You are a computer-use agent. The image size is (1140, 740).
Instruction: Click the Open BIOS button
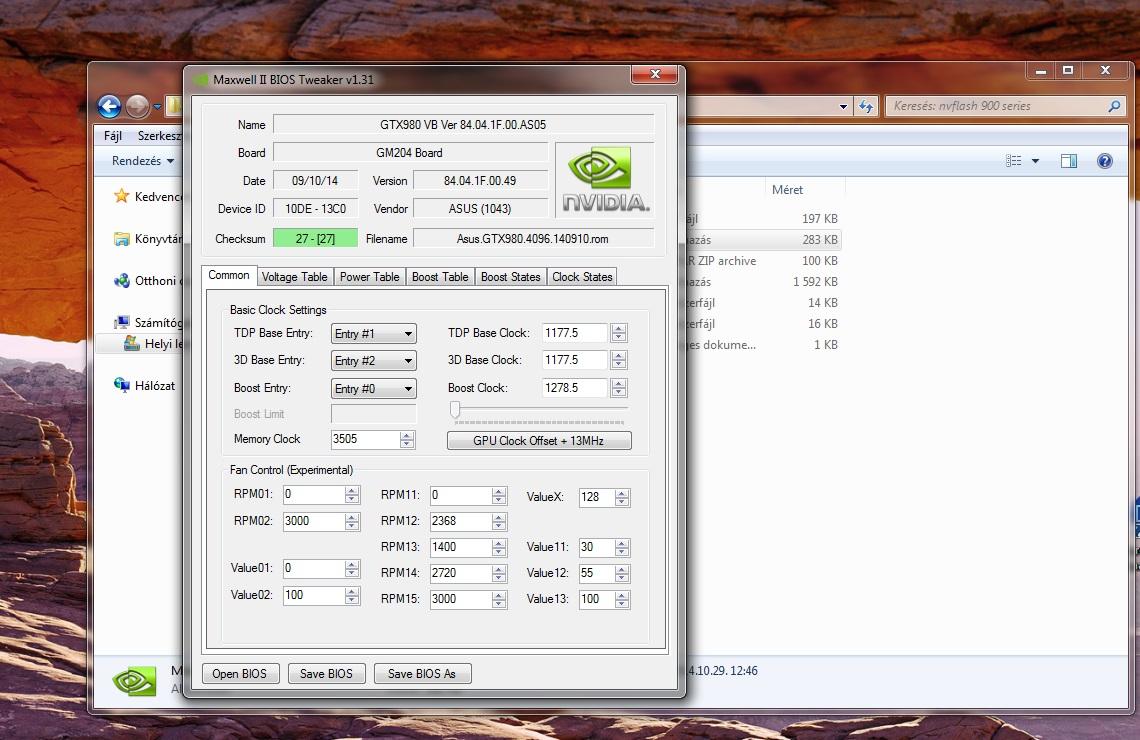(239, 673)
